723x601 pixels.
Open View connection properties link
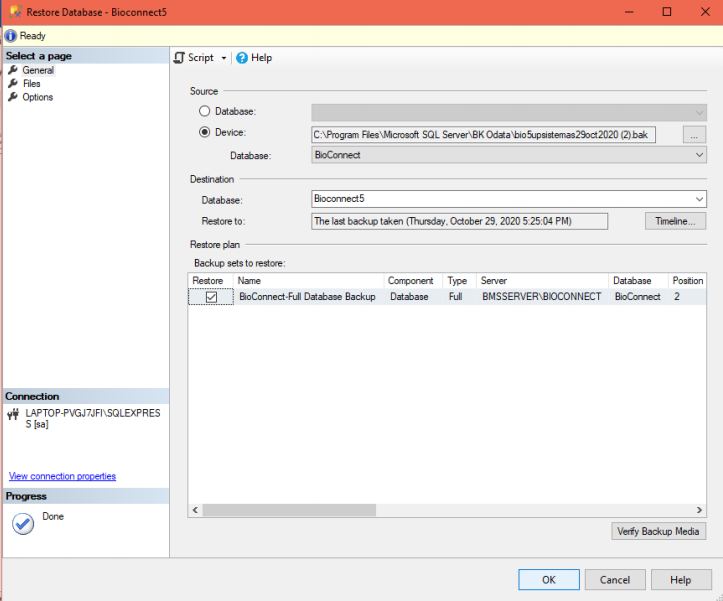pos(62,476)
